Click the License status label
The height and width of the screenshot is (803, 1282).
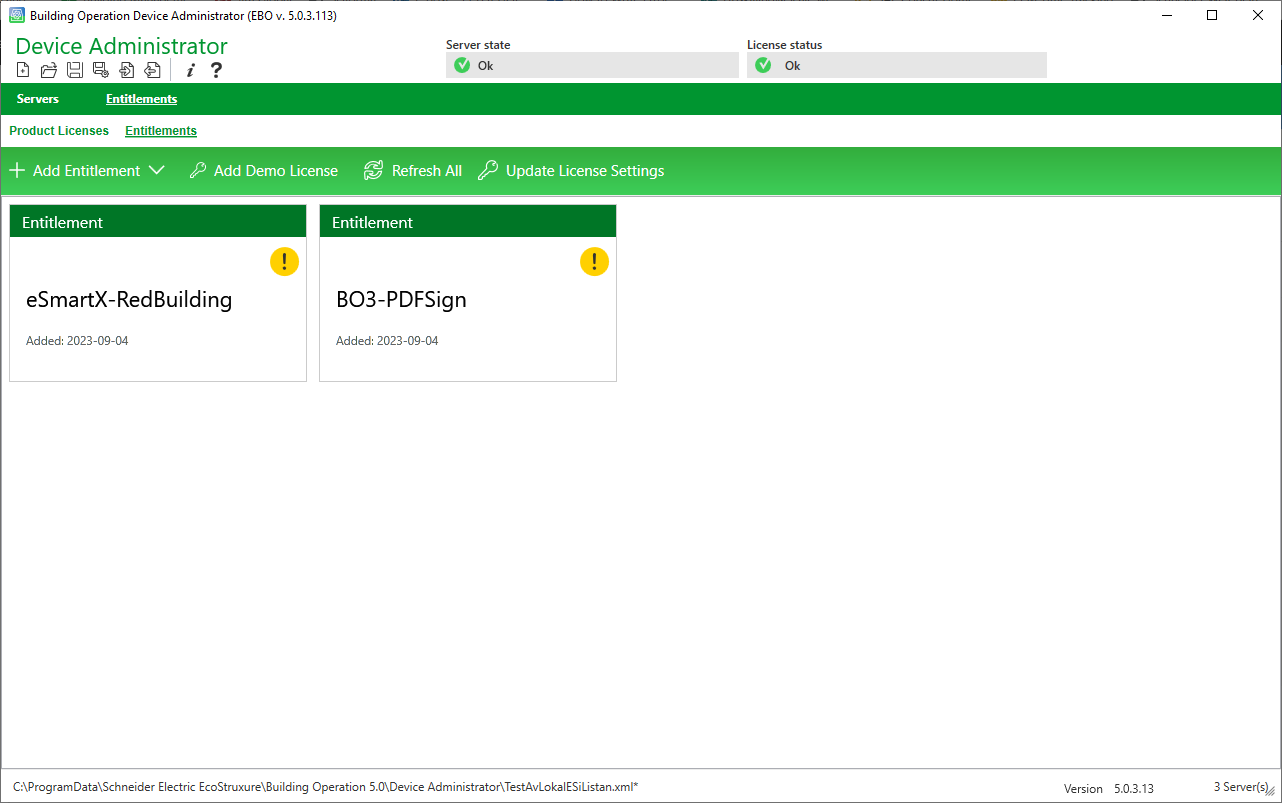(x=785, y=45)
